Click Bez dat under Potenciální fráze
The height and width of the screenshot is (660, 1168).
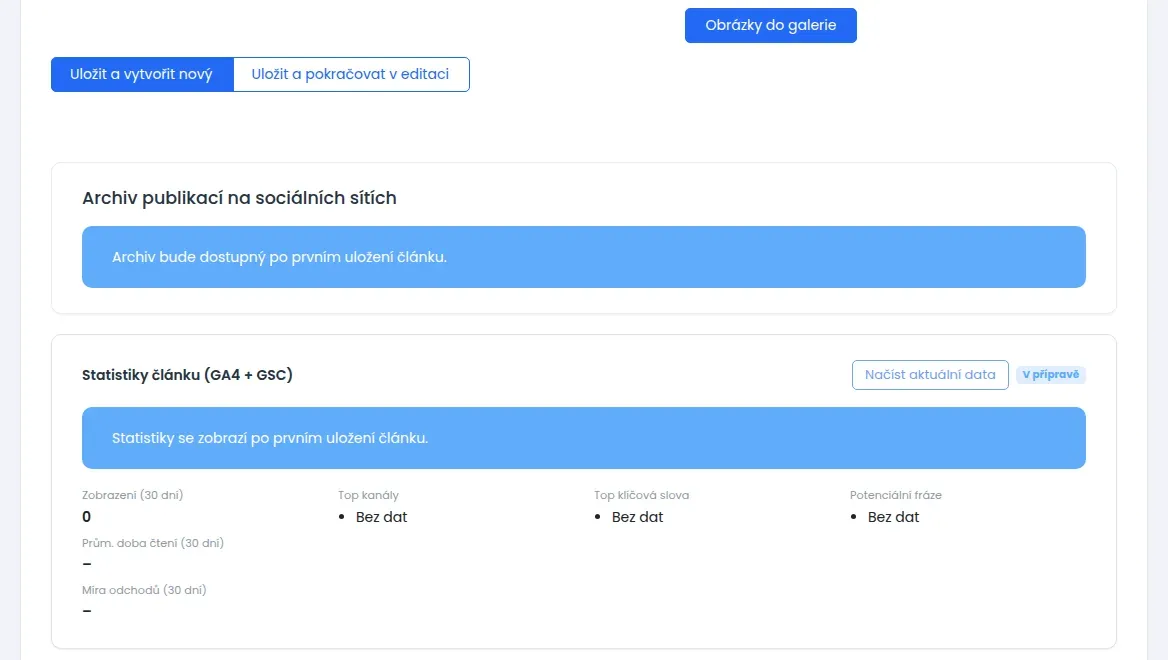[x=893, y=517]
